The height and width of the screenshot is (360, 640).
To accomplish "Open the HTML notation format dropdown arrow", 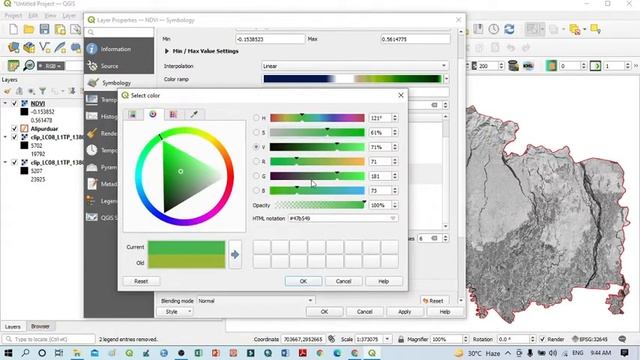I will (393, 218).
